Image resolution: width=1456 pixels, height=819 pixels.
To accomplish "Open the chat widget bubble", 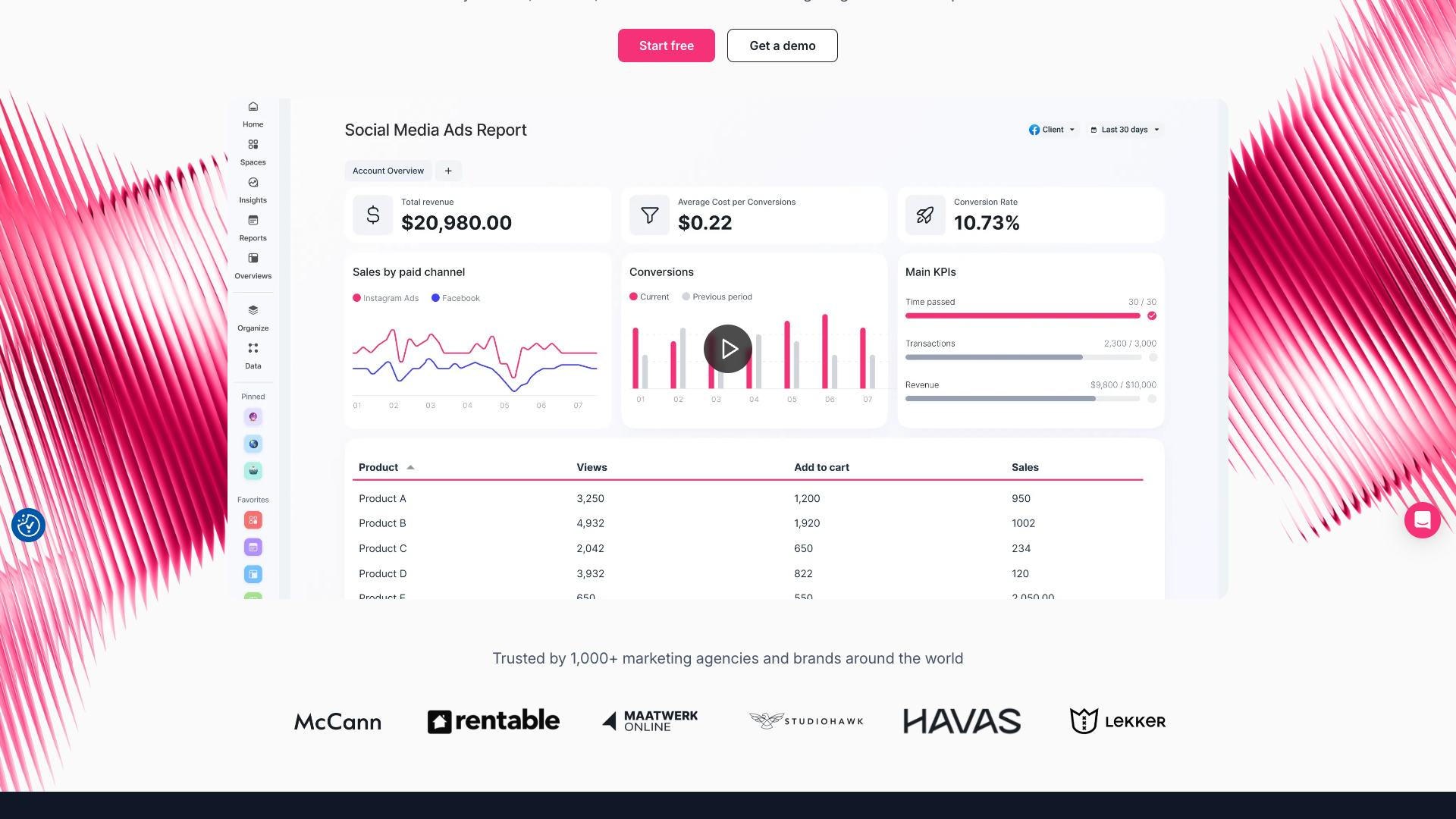I will [1423, 521].
